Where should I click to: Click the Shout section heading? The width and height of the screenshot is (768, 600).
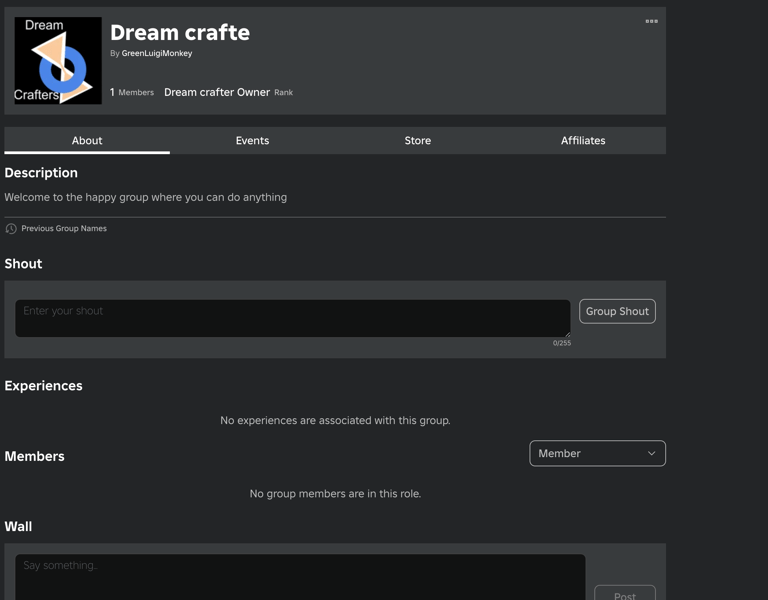pyautogui.click(x=23, y=264)
